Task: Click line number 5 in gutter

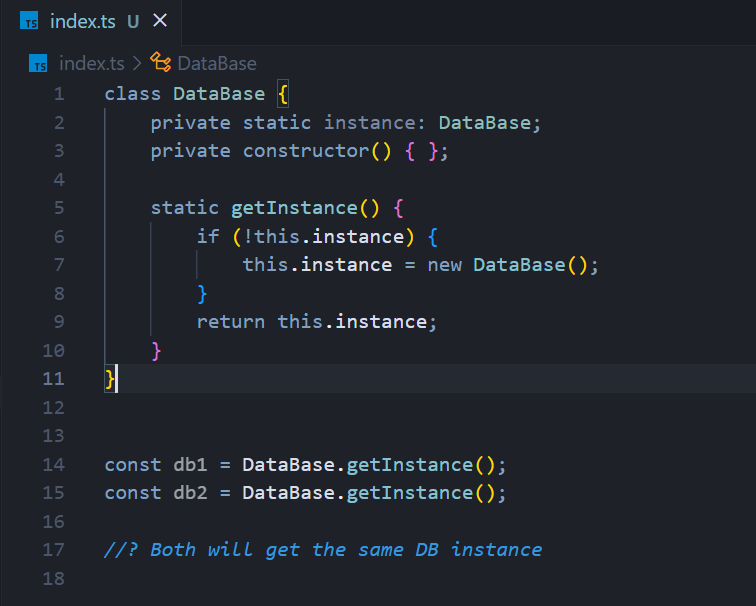Action: click(x=59, y=208)
